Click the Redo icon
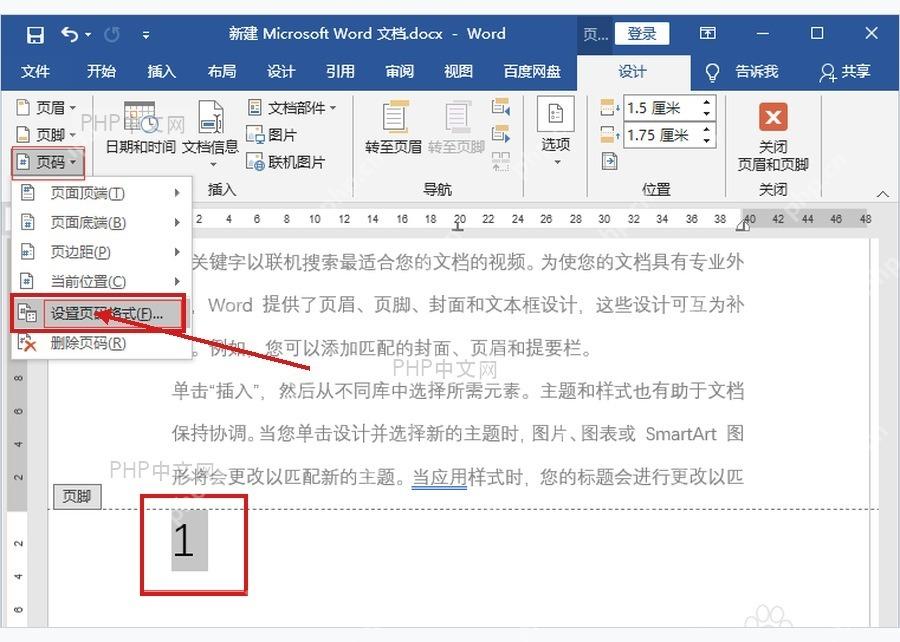 [112, 34]
